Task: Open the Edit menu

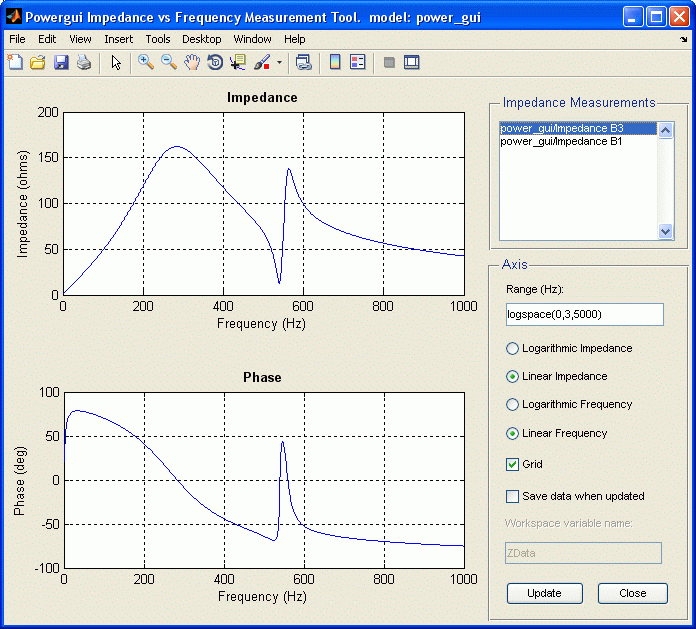Action: (x=47, y=39)
